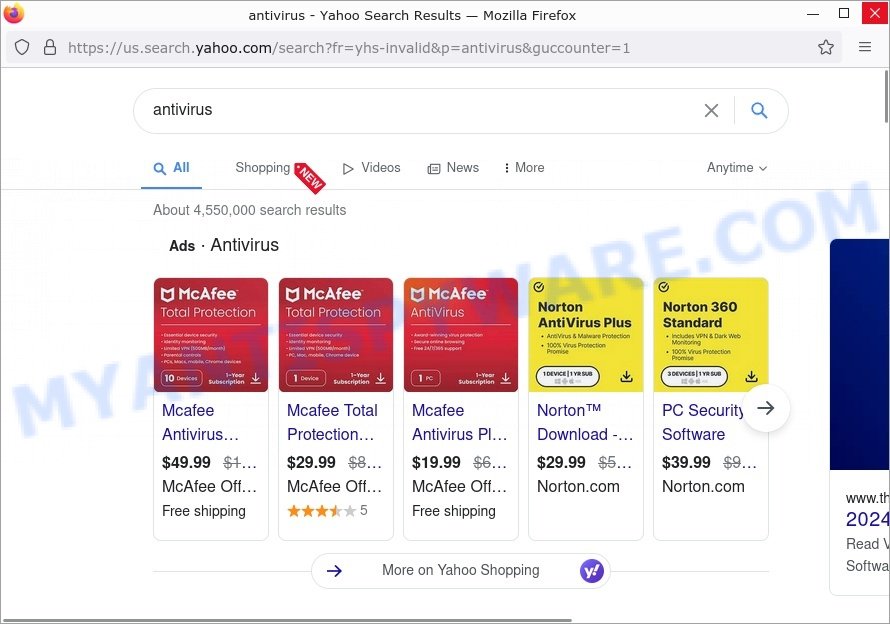Click the vertical page scrollbar
The image size is (890, 624).
pos(886,96)
